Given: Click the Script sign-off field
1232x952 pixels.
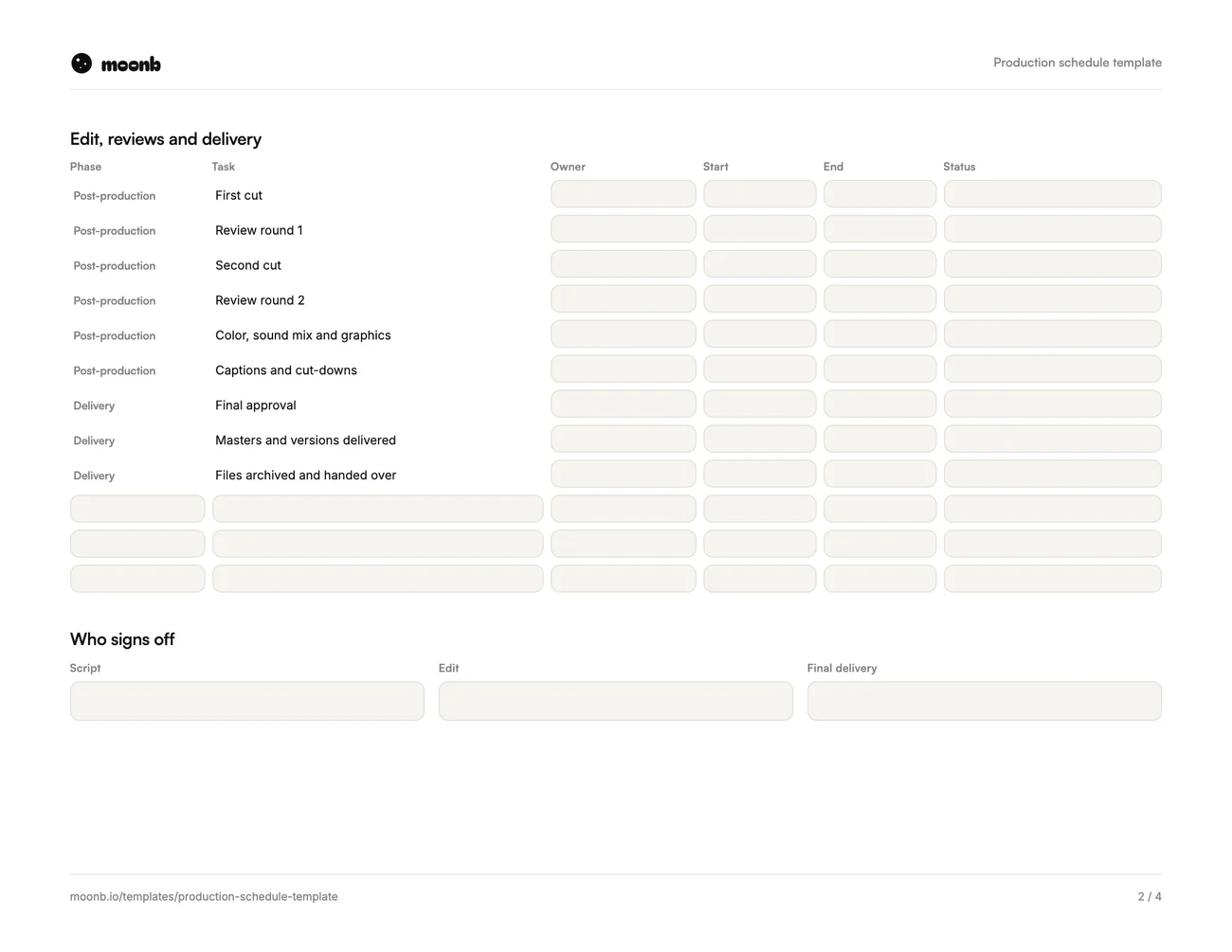Looking at the screenshot, I should click(247, 701).
